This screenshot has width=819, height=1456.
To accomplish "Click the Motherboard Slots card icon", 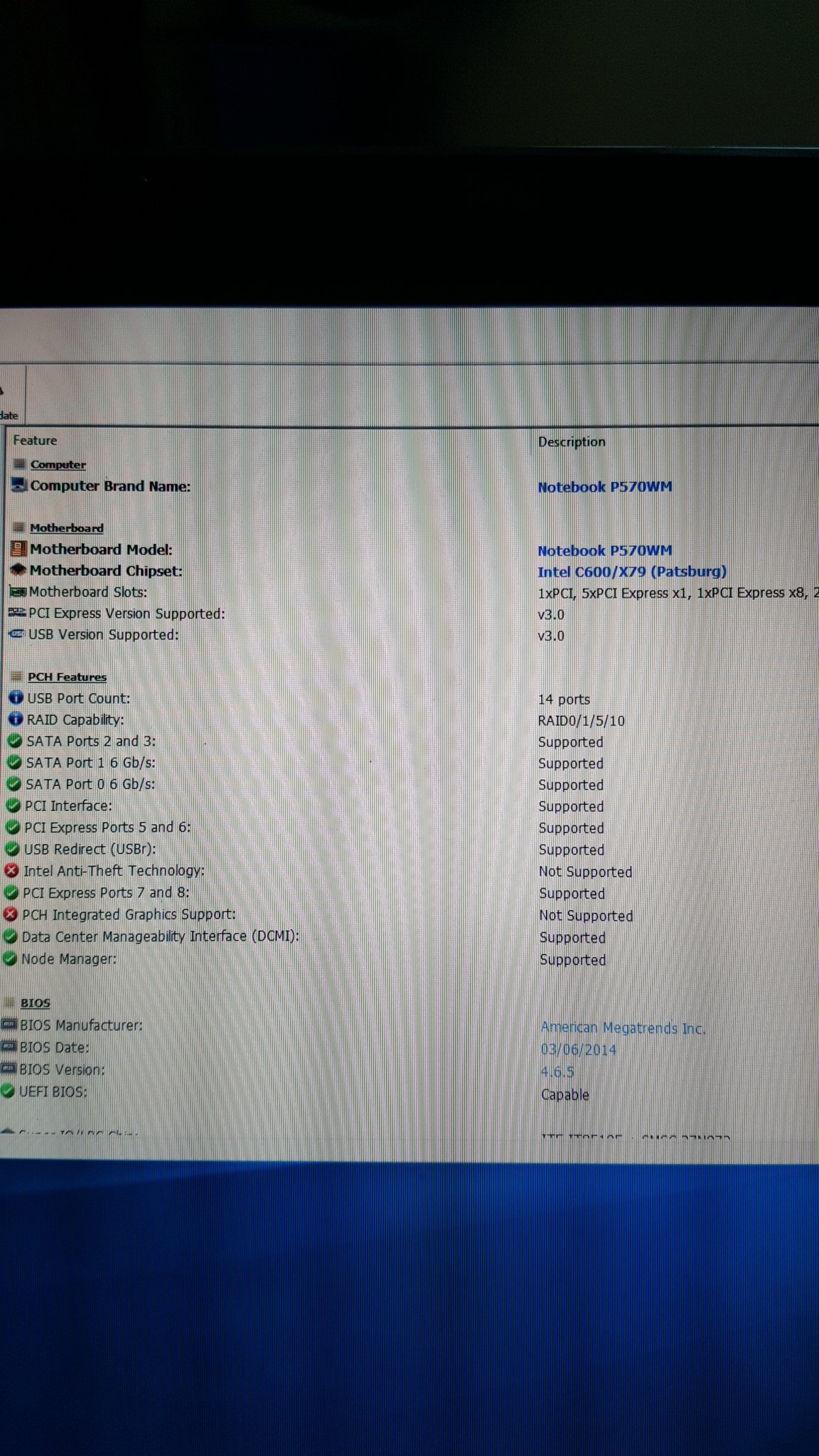I will [x=17, y=591].
